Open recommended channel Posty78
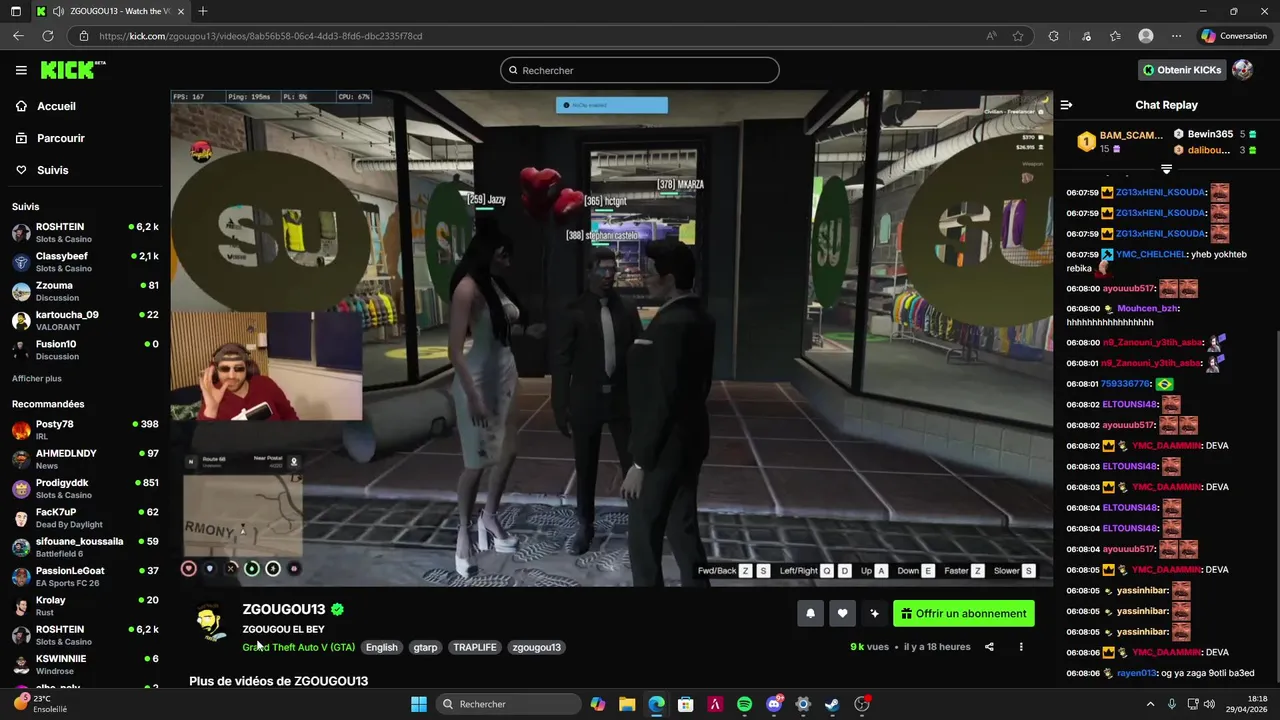 pos(85,430)
